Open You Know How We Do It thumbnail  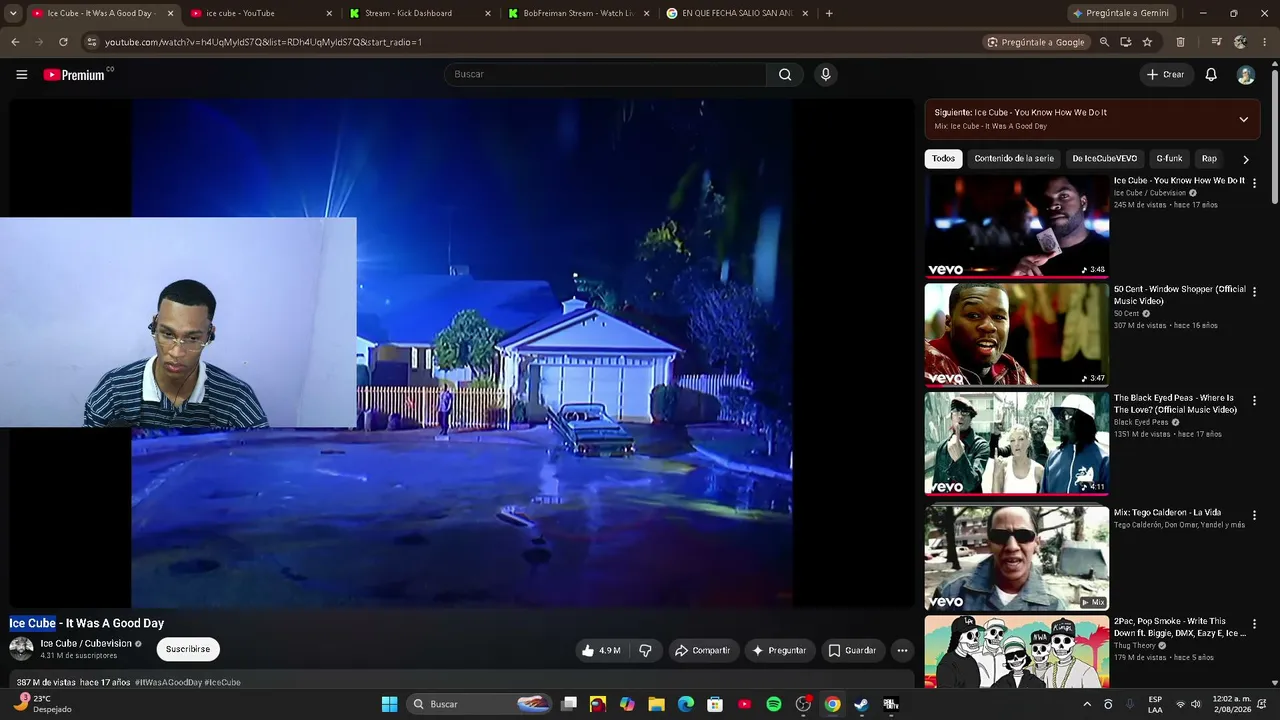(x=1016, y=226)
